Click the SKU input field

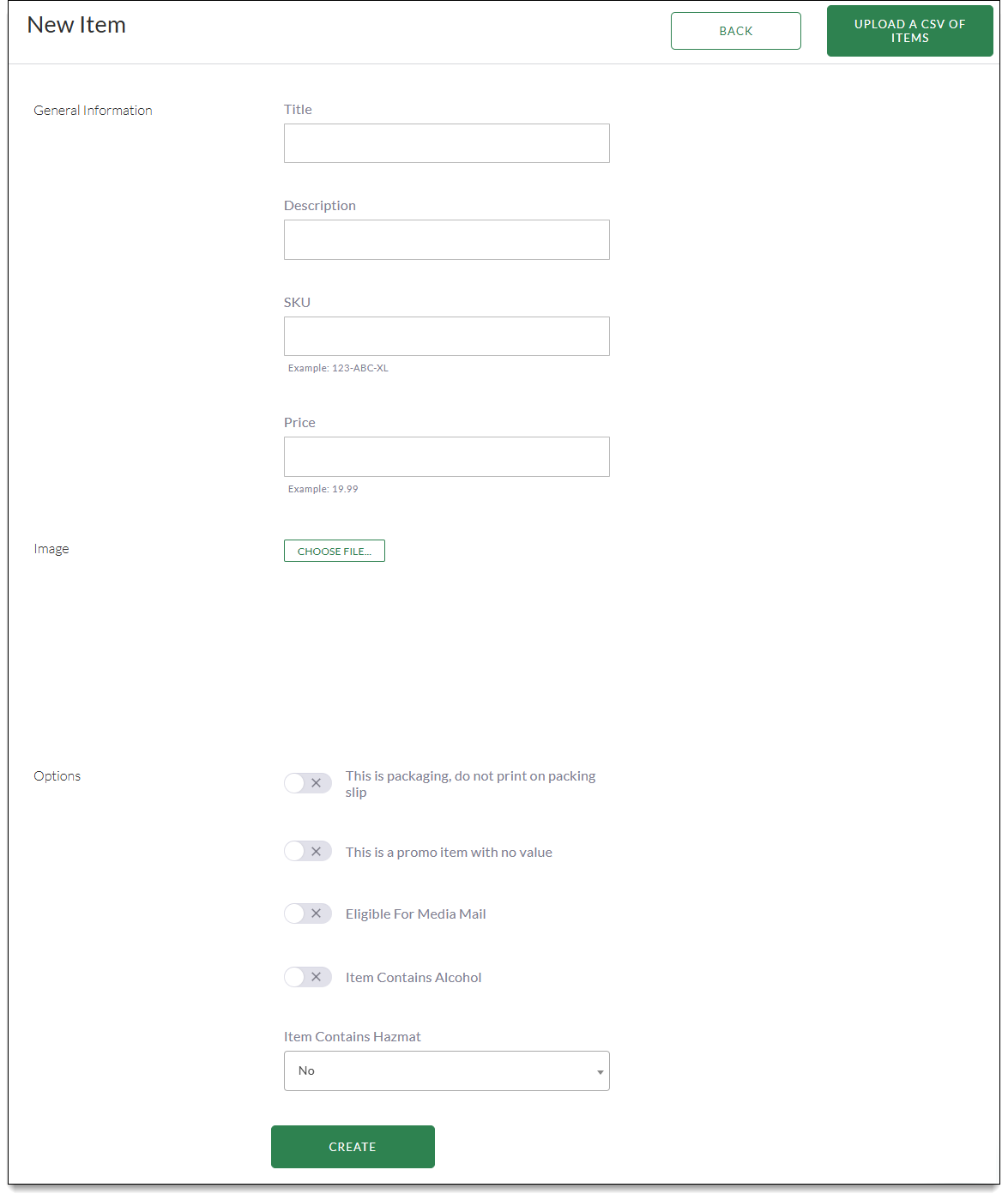tap(446, 336)
